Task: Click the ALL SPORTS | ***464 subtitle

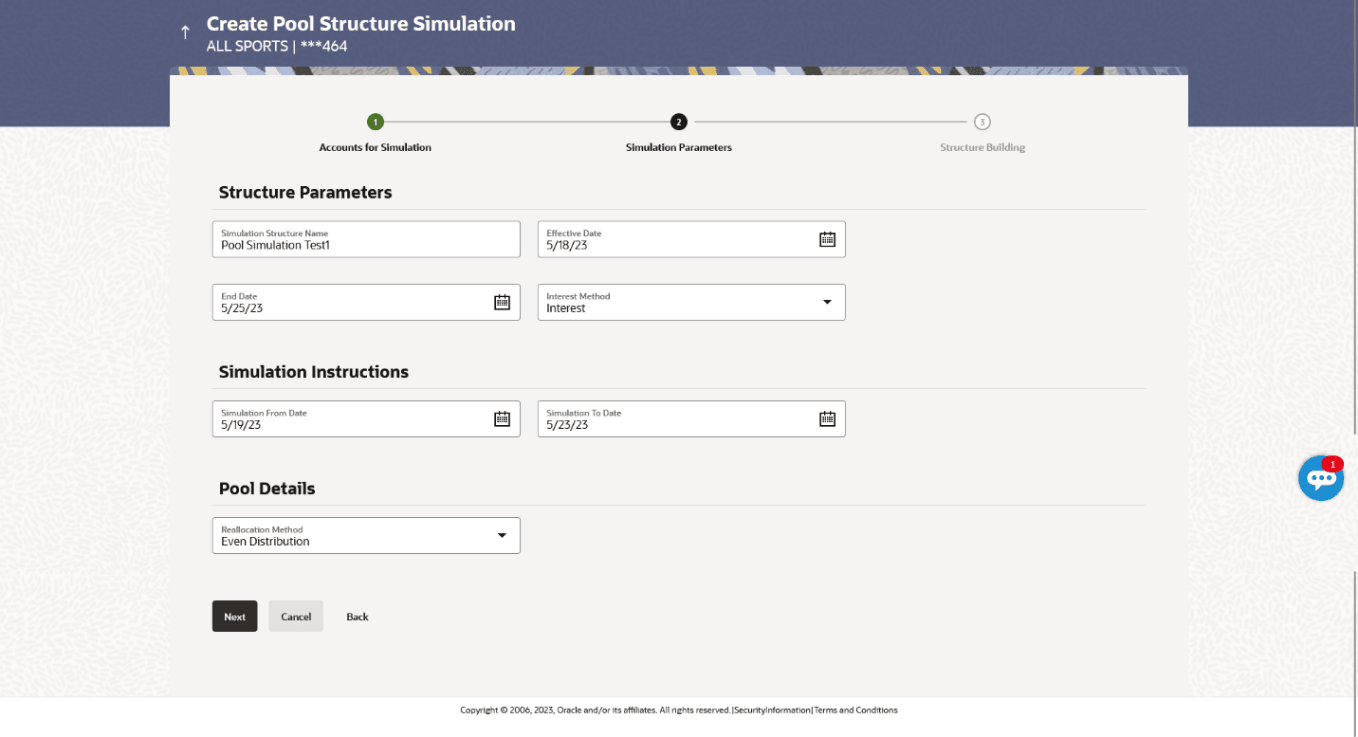Action: [x=277, y=46]
